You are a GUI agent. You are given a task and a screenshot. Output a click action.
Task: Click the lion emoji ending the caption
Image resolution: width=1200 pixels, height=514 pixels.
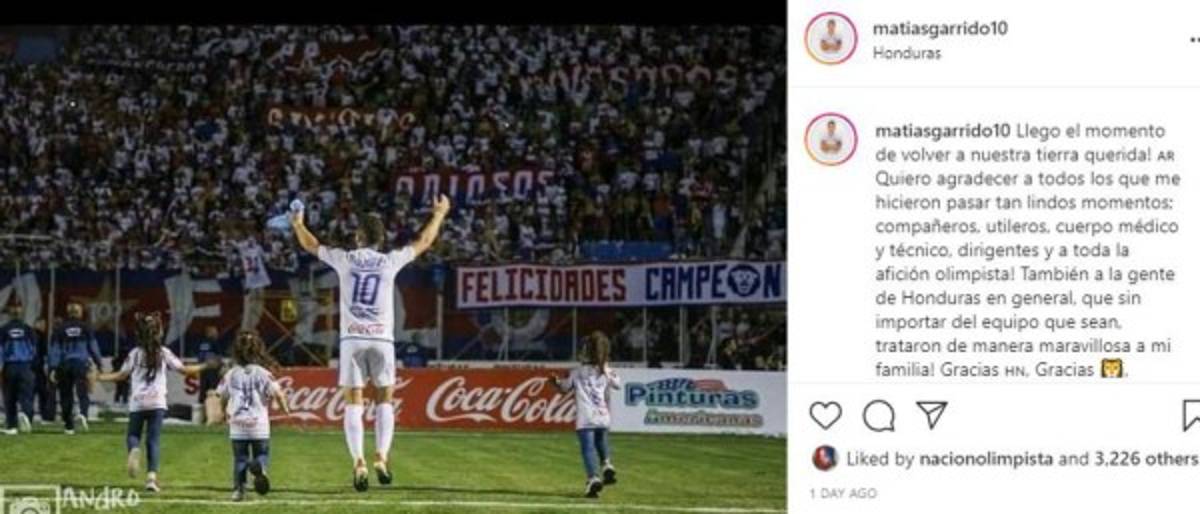tap(1112, 369)
